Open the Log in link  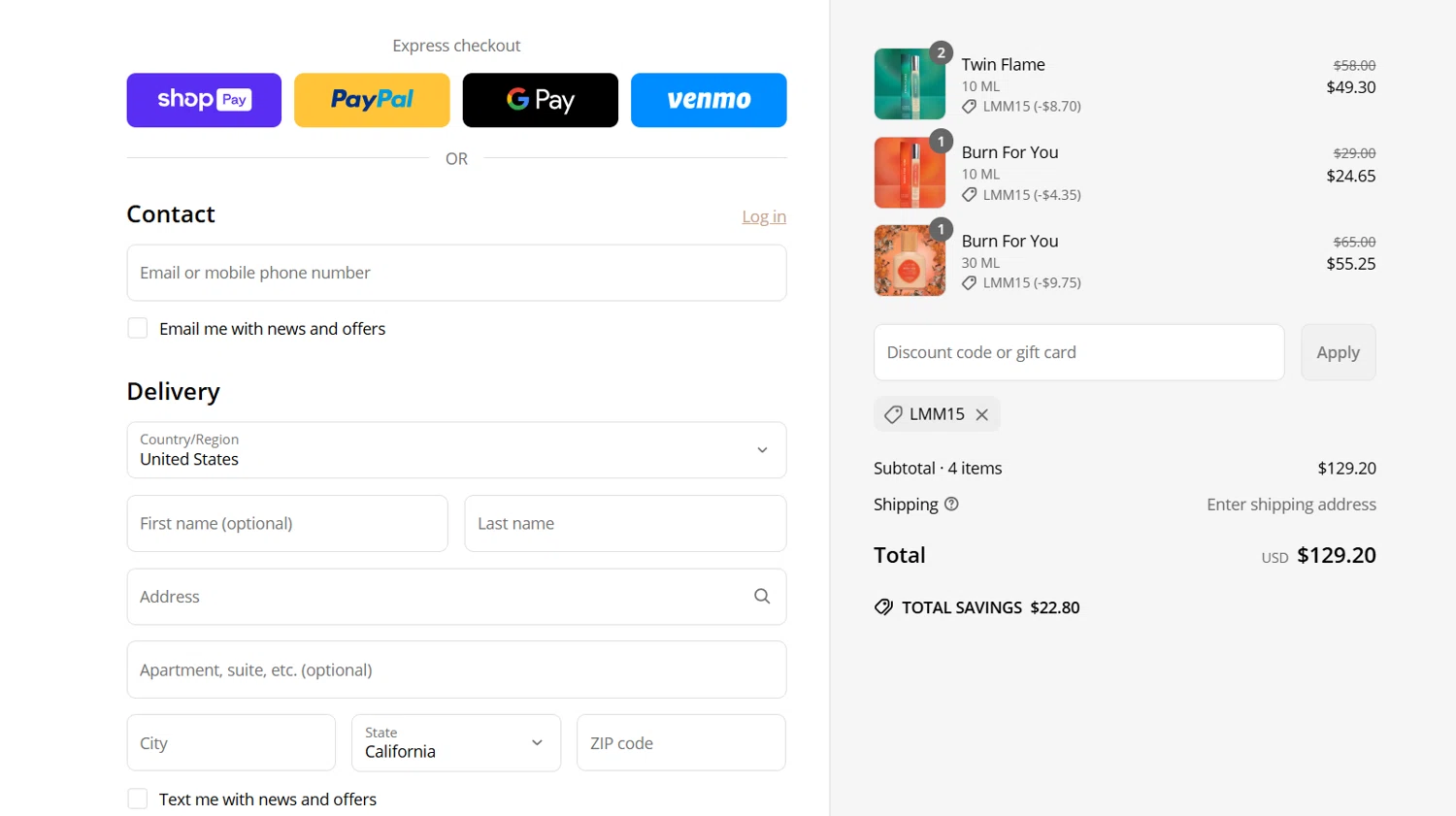[x=764, y=216]
